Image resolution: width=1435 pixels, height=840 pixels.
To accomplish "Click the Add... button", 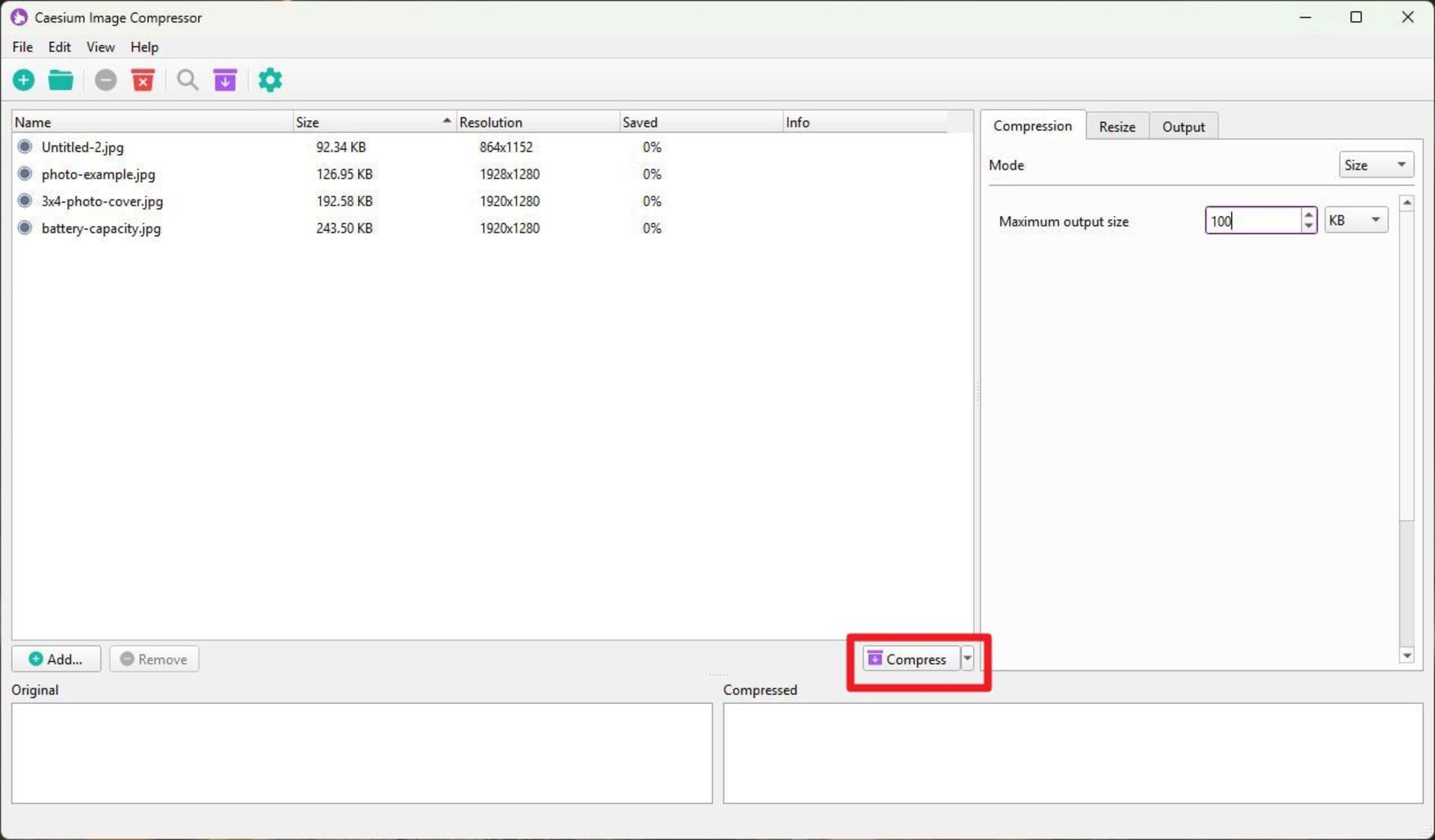I will click(56, 659).
